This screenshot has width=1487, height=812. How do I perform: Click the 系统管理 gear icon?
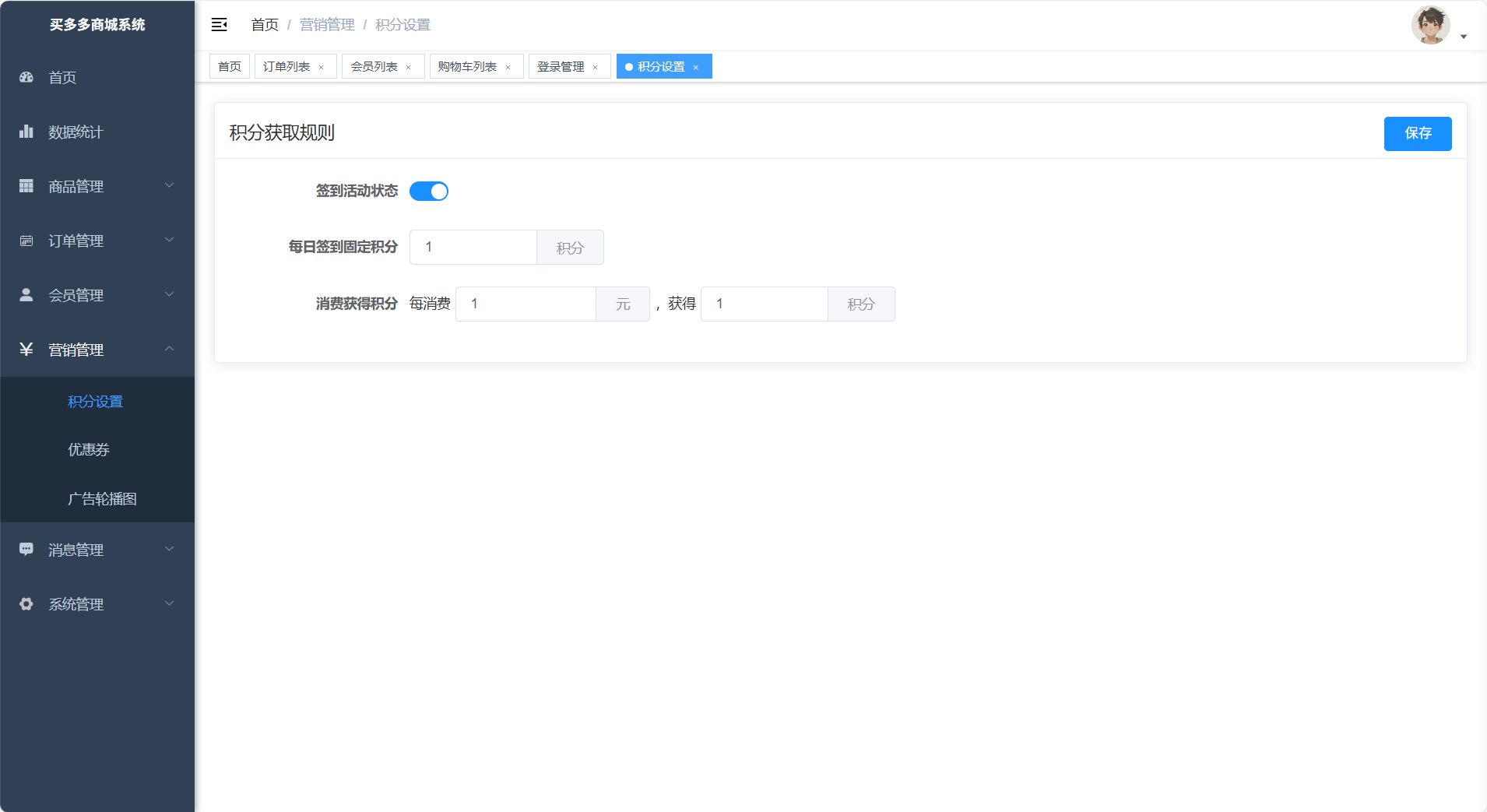26,604
